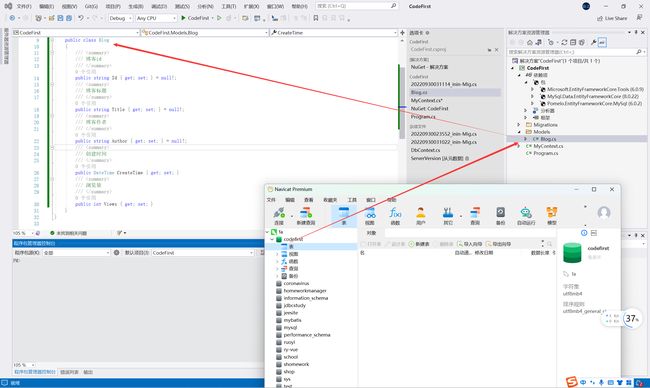The height and width of the screenshot is (388, 650).
Task: Open the Tools menu in Navicat
Action: (x=352, y=200)
